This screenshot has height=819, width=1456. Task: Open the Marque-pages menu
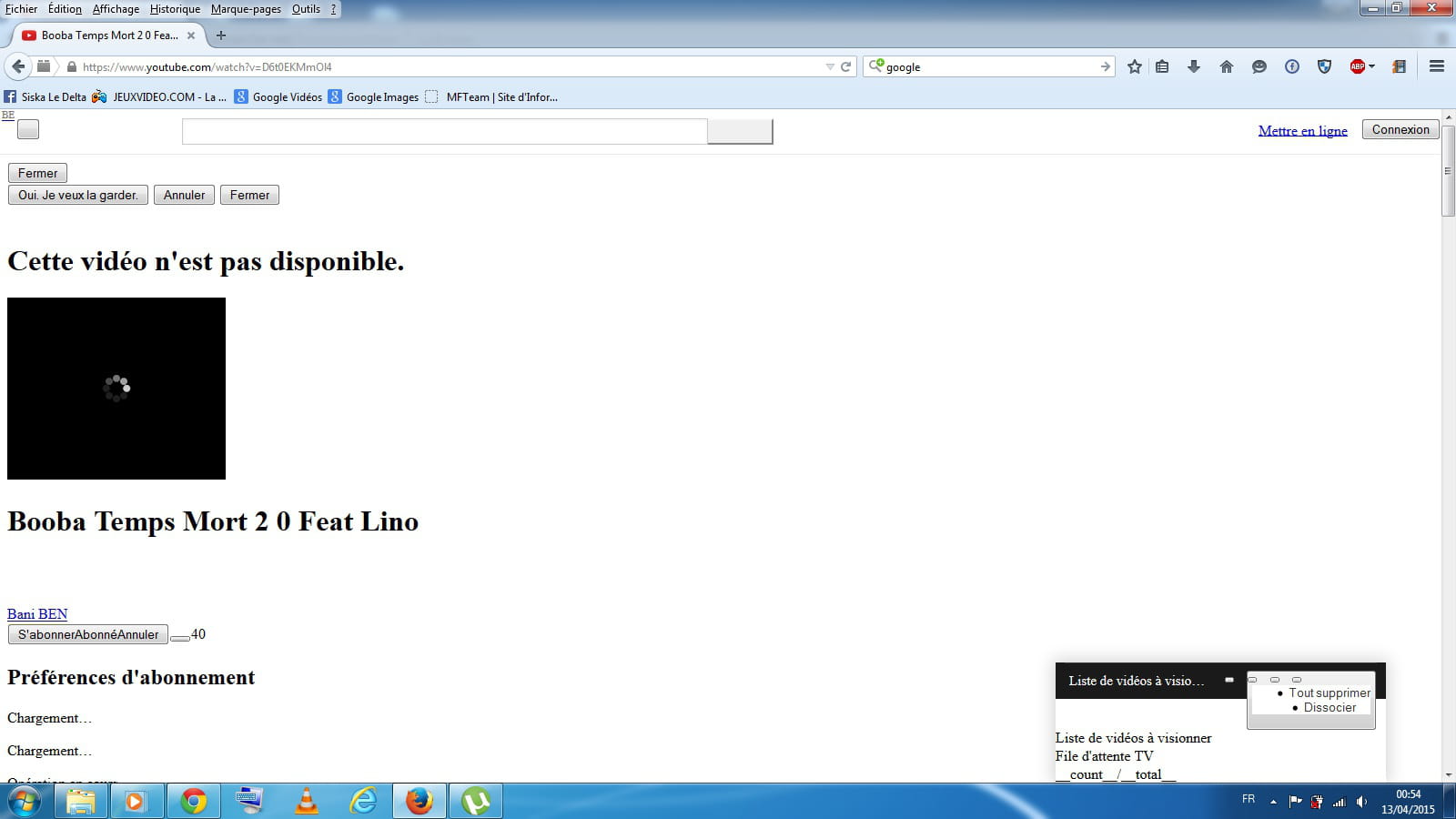[x=246, y=9]
